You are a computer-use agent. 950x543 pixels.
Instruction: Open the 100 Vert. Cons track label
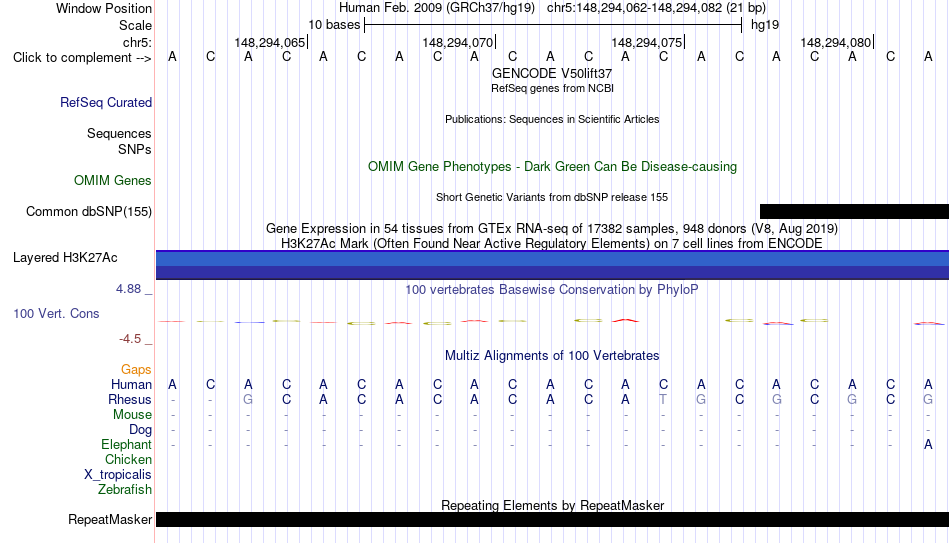pos(56,313)
